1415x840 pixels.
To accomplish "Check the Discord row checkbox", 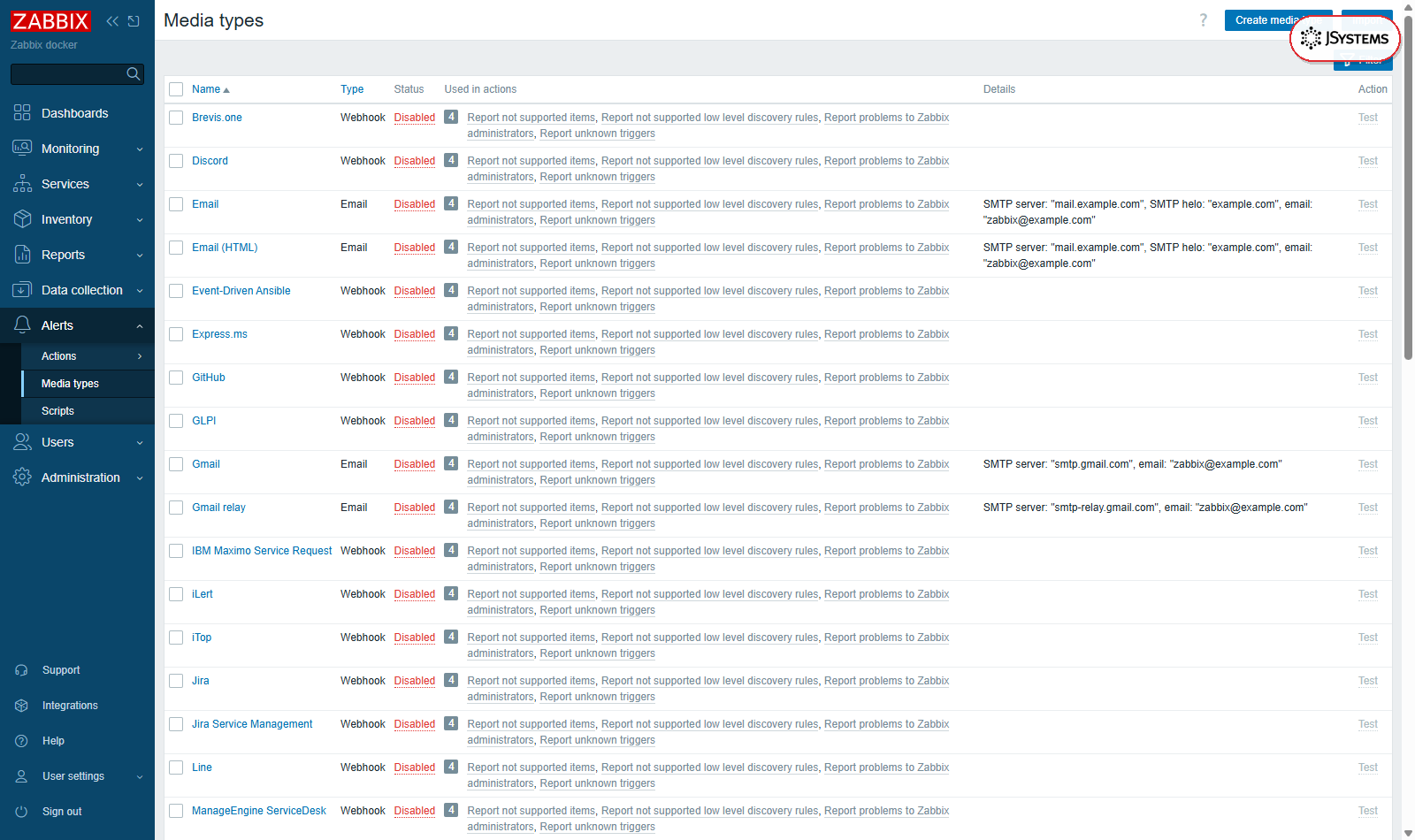I will coord(176,161).
